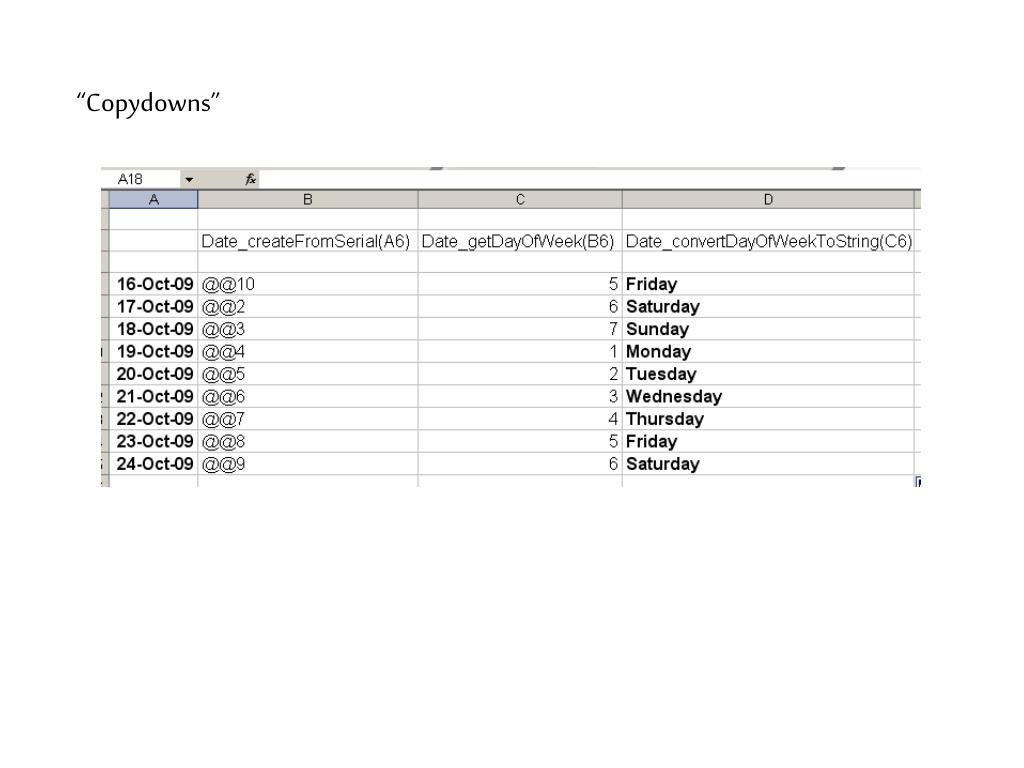
Task: Select the 22-Oct-09 date cell
Action: click(x=153, y=419)
